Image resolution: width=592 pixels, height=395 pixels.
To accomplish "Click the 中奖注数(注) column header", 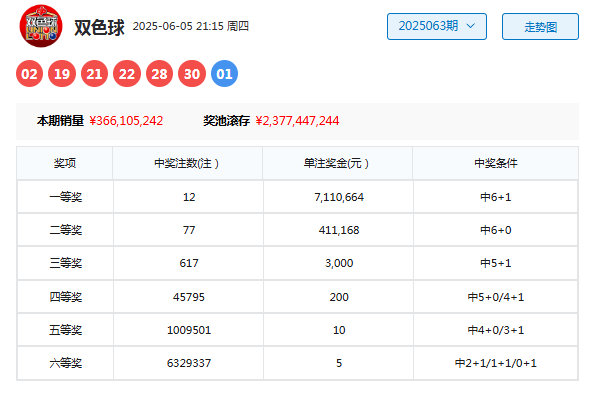I will pyautogui.click(x=187, y=163).
